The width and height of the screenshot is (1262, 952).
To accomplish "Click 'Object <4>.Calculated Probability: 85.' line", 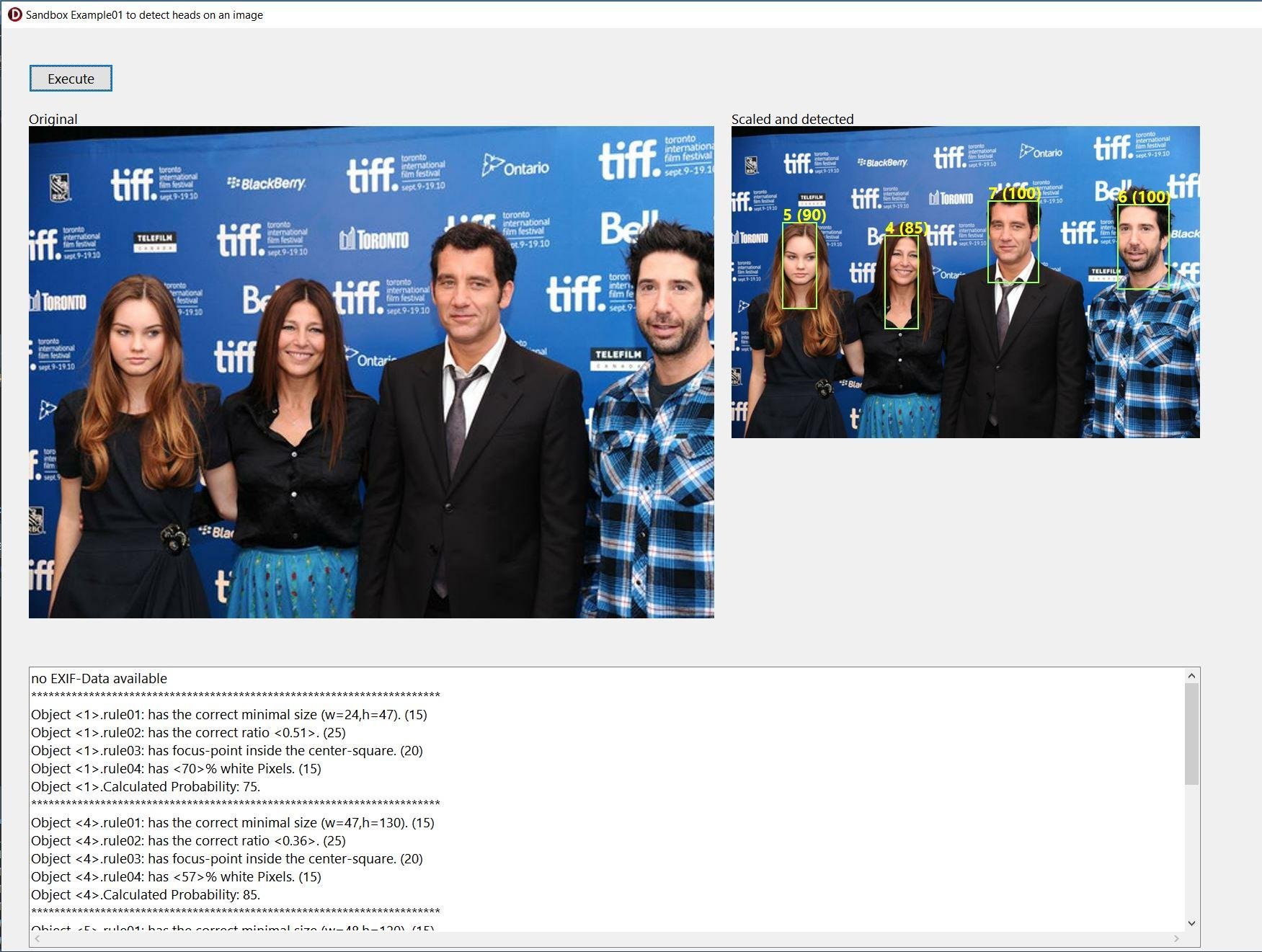I will click(x=146, y=894).
